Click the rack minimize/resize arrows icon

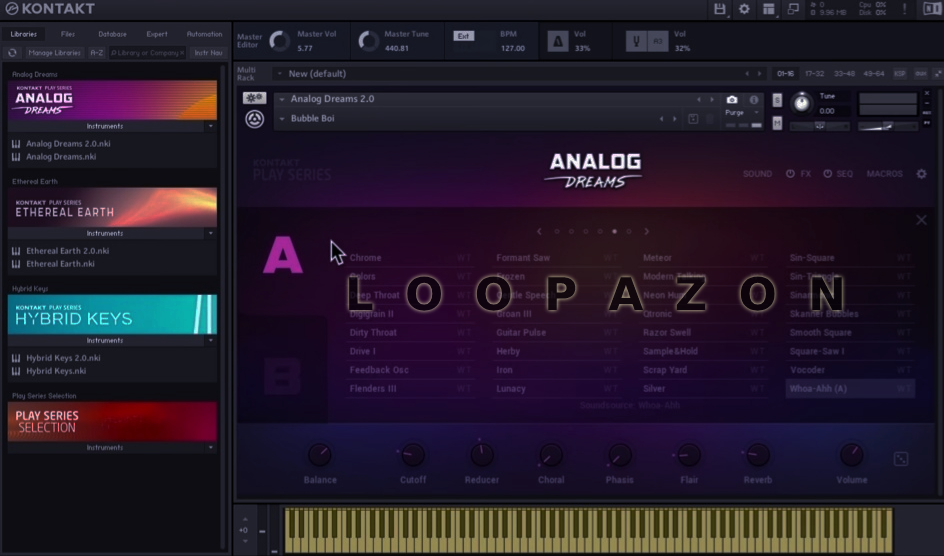coord(938,73)
